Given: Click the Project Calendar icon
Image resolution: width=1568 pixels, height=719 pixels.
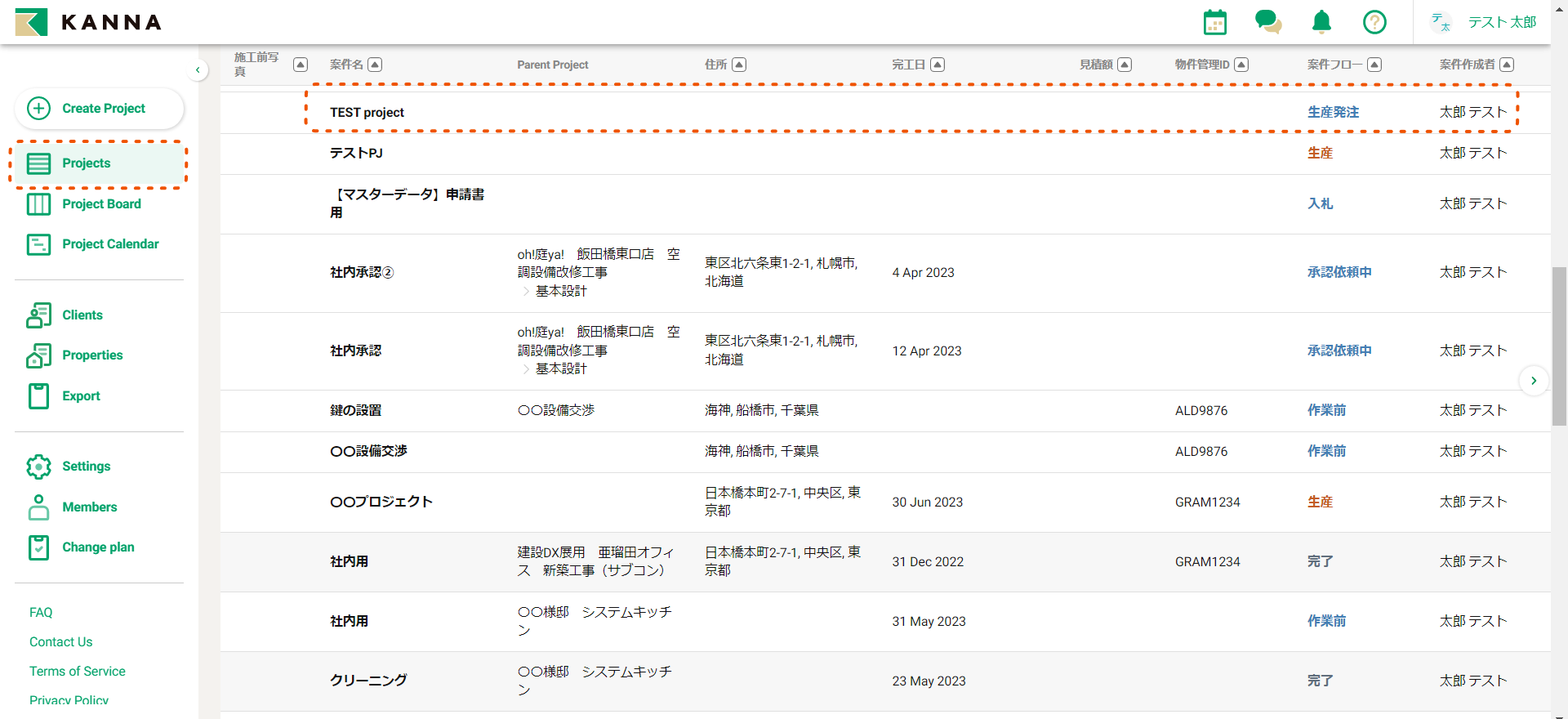Looking at the screenshot, I should [38, 244].
